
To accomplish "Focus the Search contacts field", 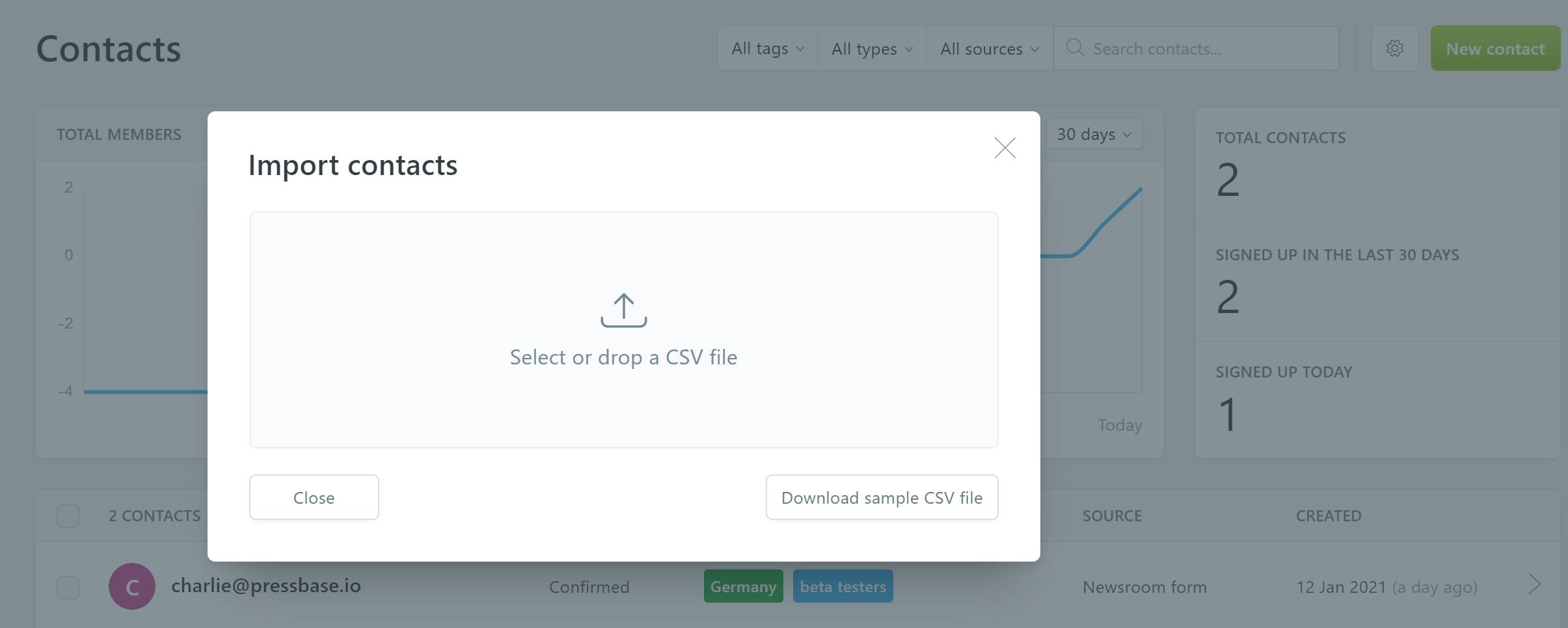I will pyautogui.click(x=1196, y=48).
